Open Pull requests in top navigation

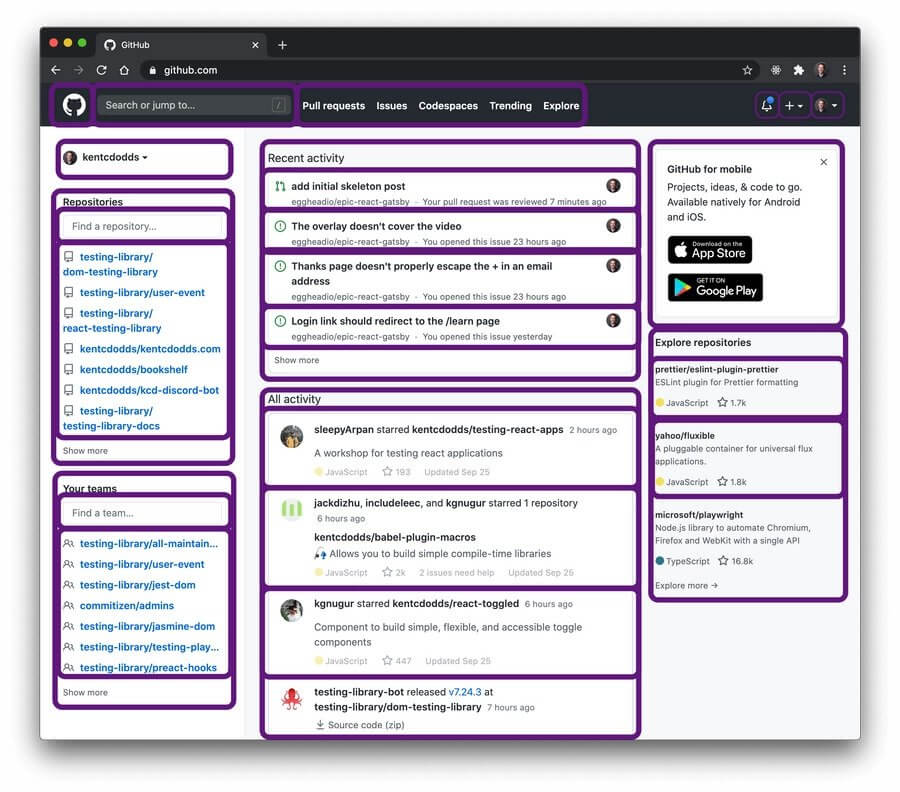[x=333, y=106]
